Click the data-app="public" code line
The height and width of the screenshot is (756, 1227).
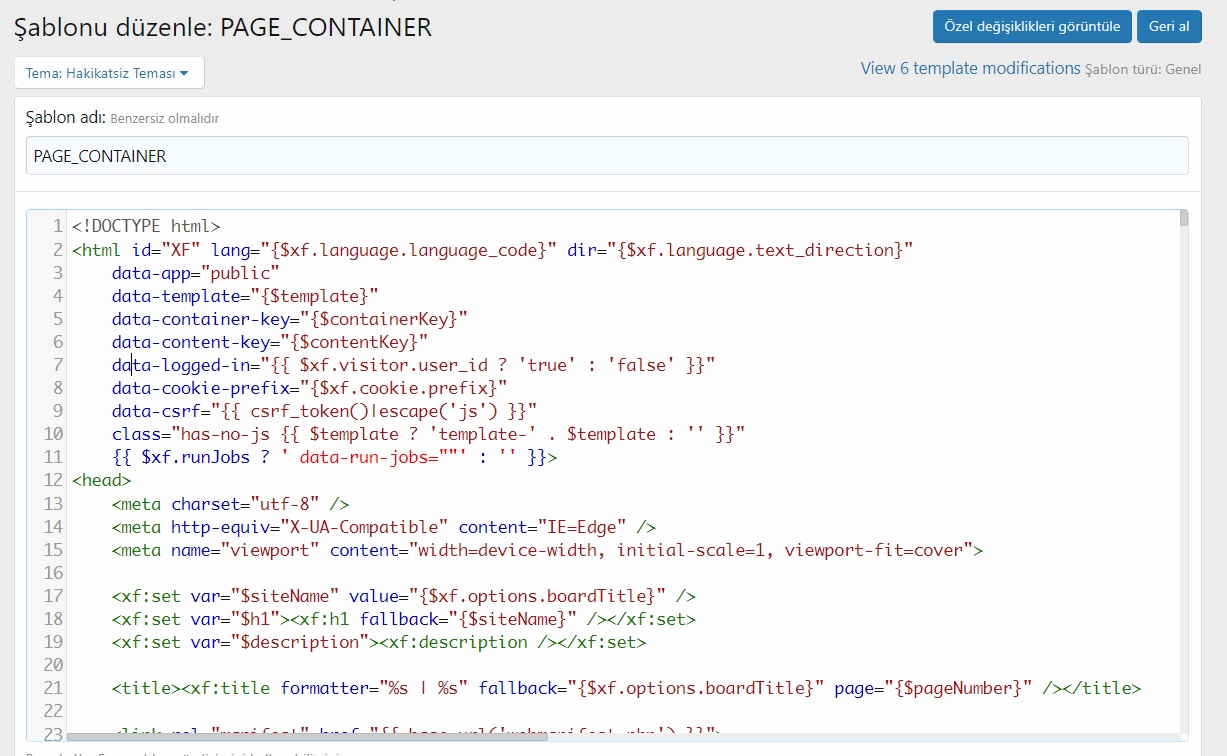click(196, 272)
